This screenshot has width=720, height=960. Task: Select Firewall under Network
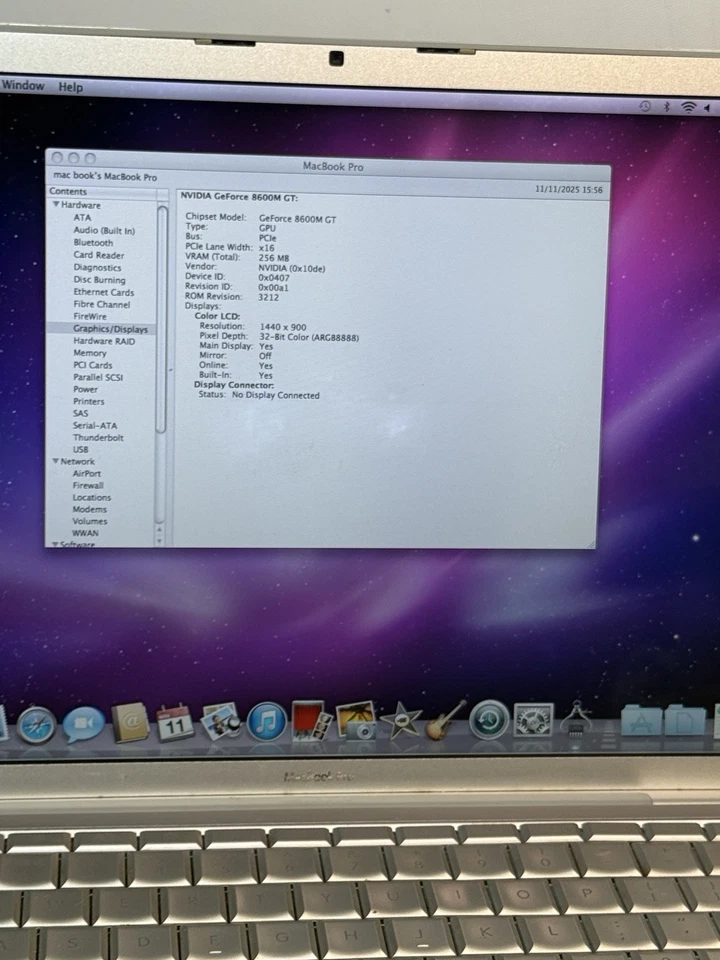click(88, 486)
